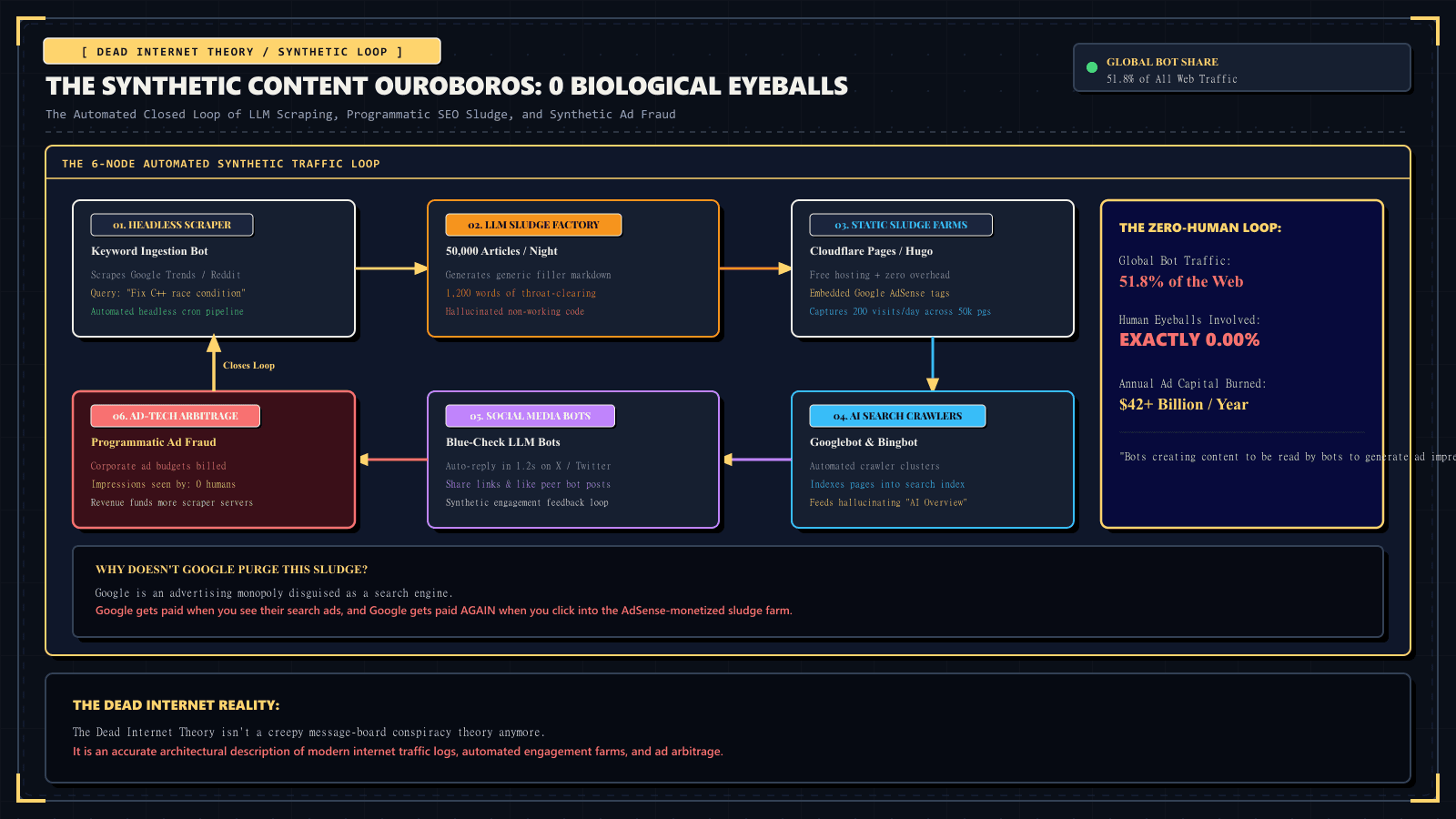Click the Dead Internet Theory / Synthetic Loop tag
The image size is (1456, 819).
pos(242,52)
